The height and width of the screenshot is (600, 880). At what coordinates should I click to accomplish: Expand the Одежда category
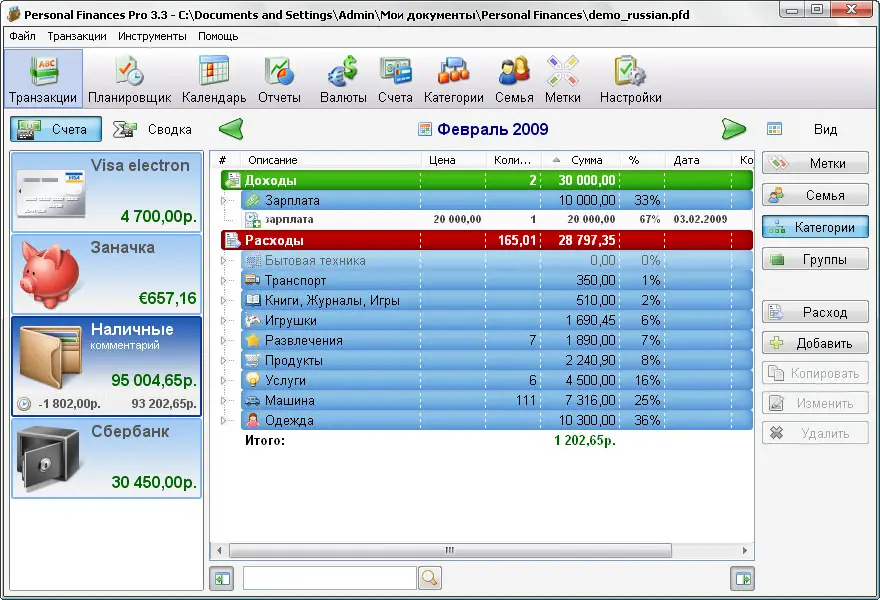223,420
